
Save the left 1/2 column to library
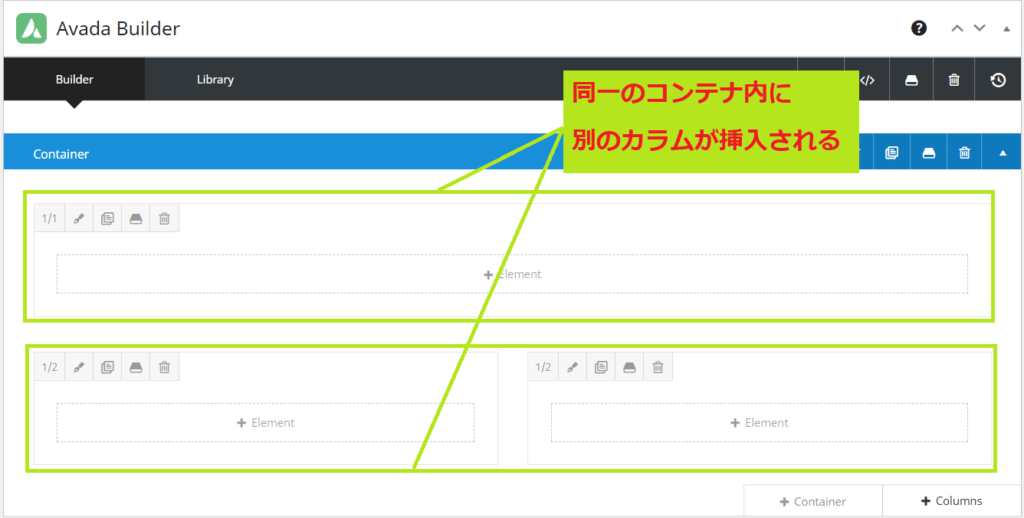pyautogui.click(x=136, y=367)
